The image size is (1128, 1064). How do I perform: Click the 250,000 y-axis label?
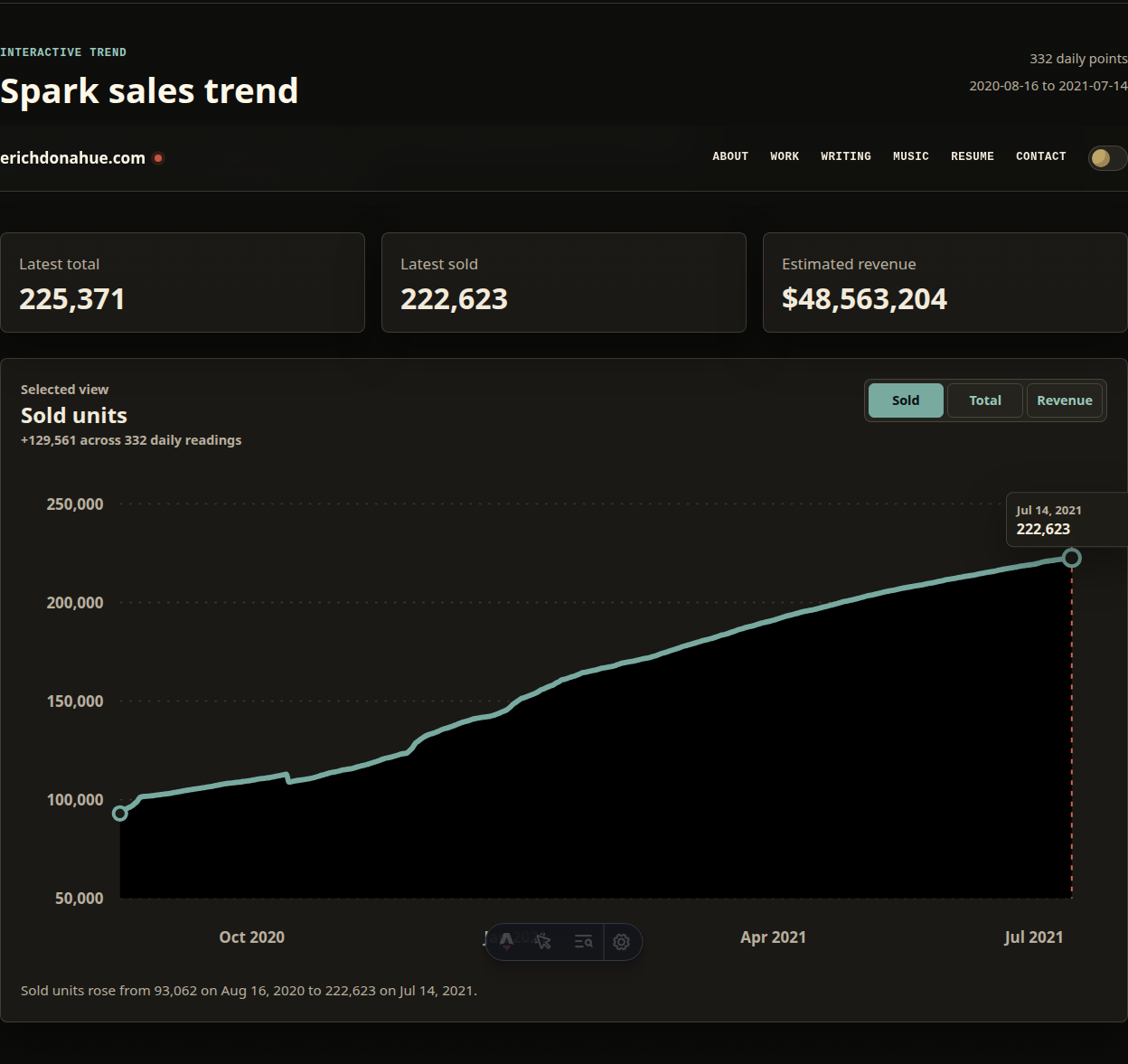[x=75, y=504]
